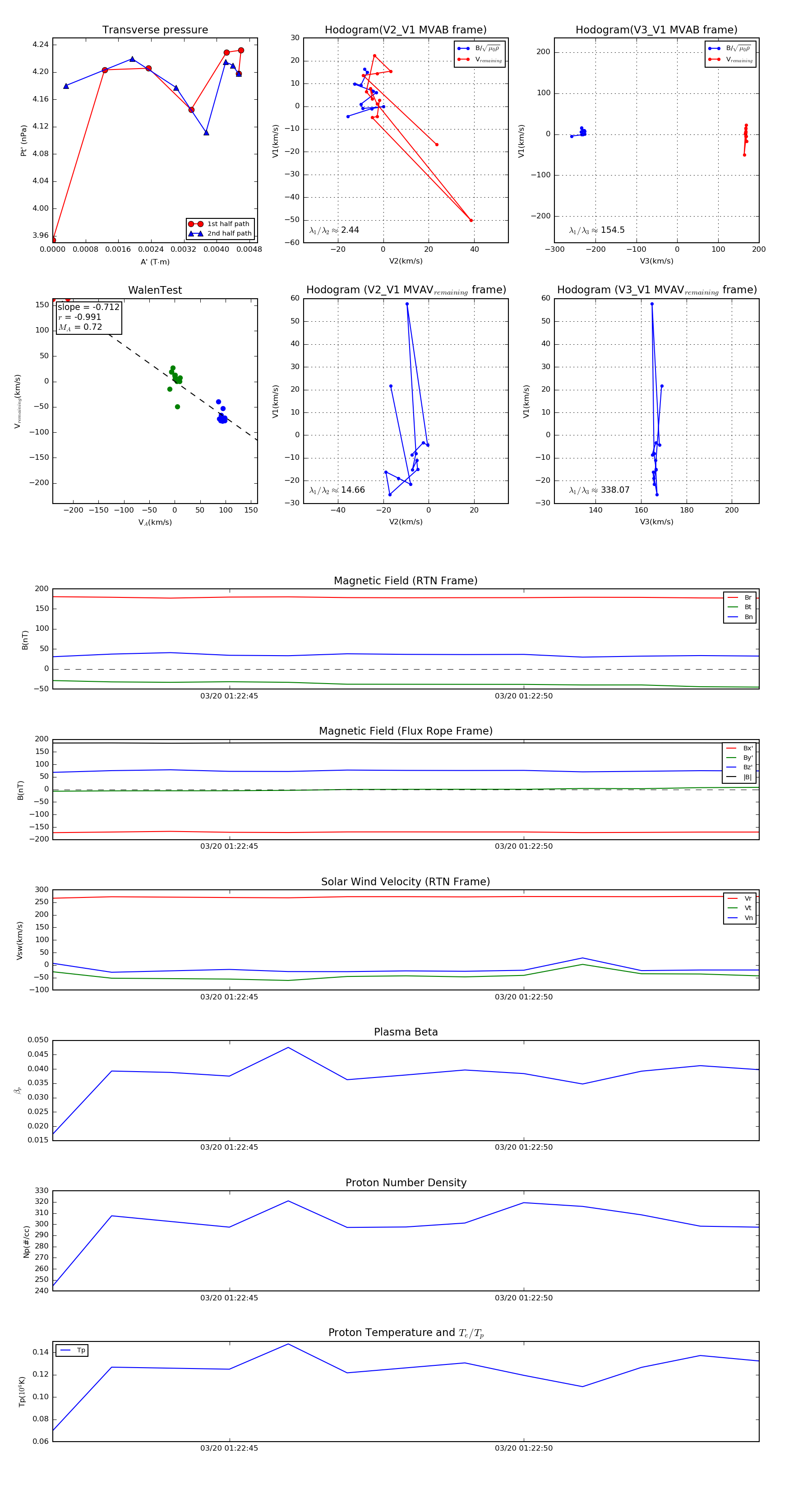This screenshot has width=812, height=1489.
Task: Click the 'Solar Wind Velocity (RTN Frame)' title
Action: [406, 882]
